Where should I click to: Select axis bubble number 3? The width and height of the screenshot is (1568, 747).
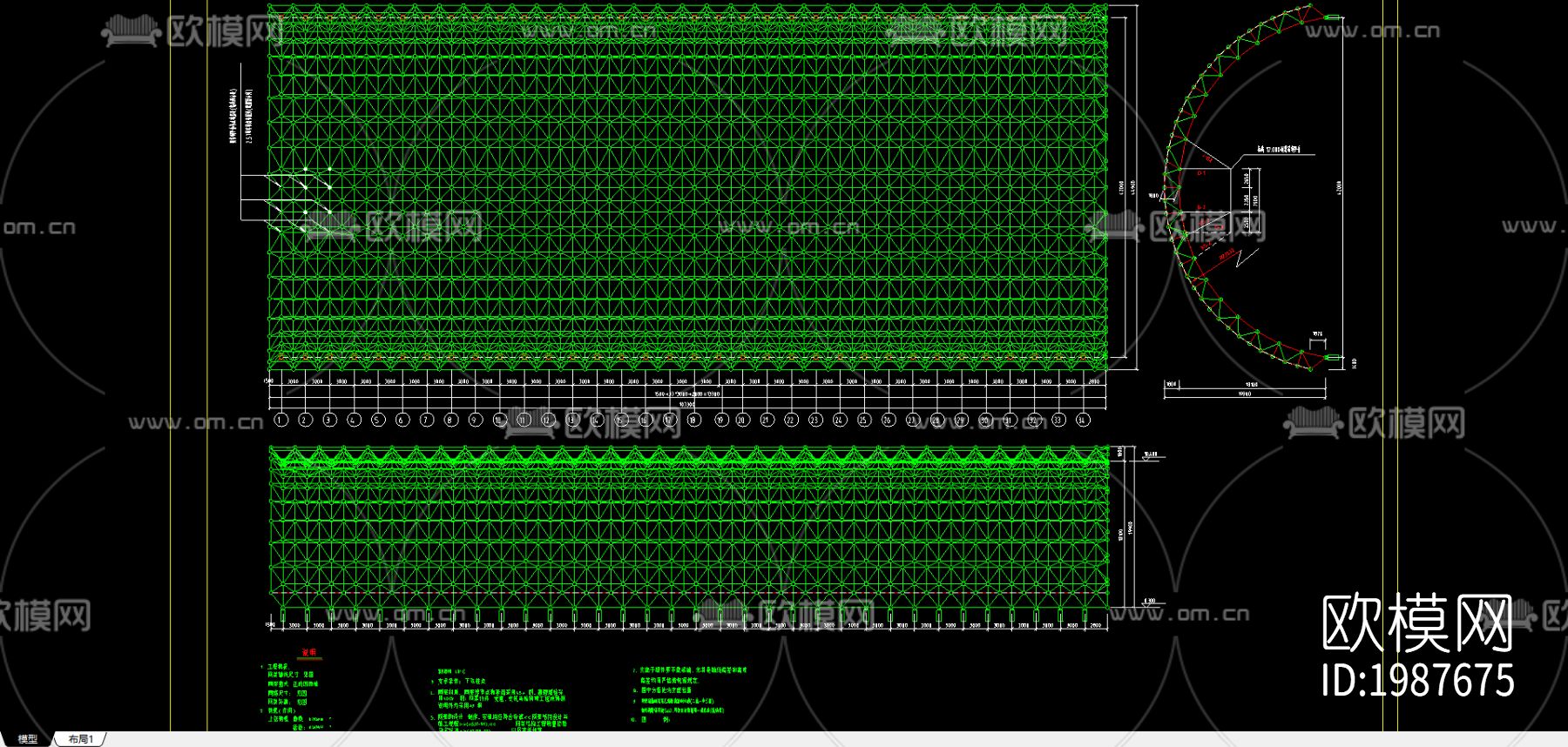coord(329,420)
